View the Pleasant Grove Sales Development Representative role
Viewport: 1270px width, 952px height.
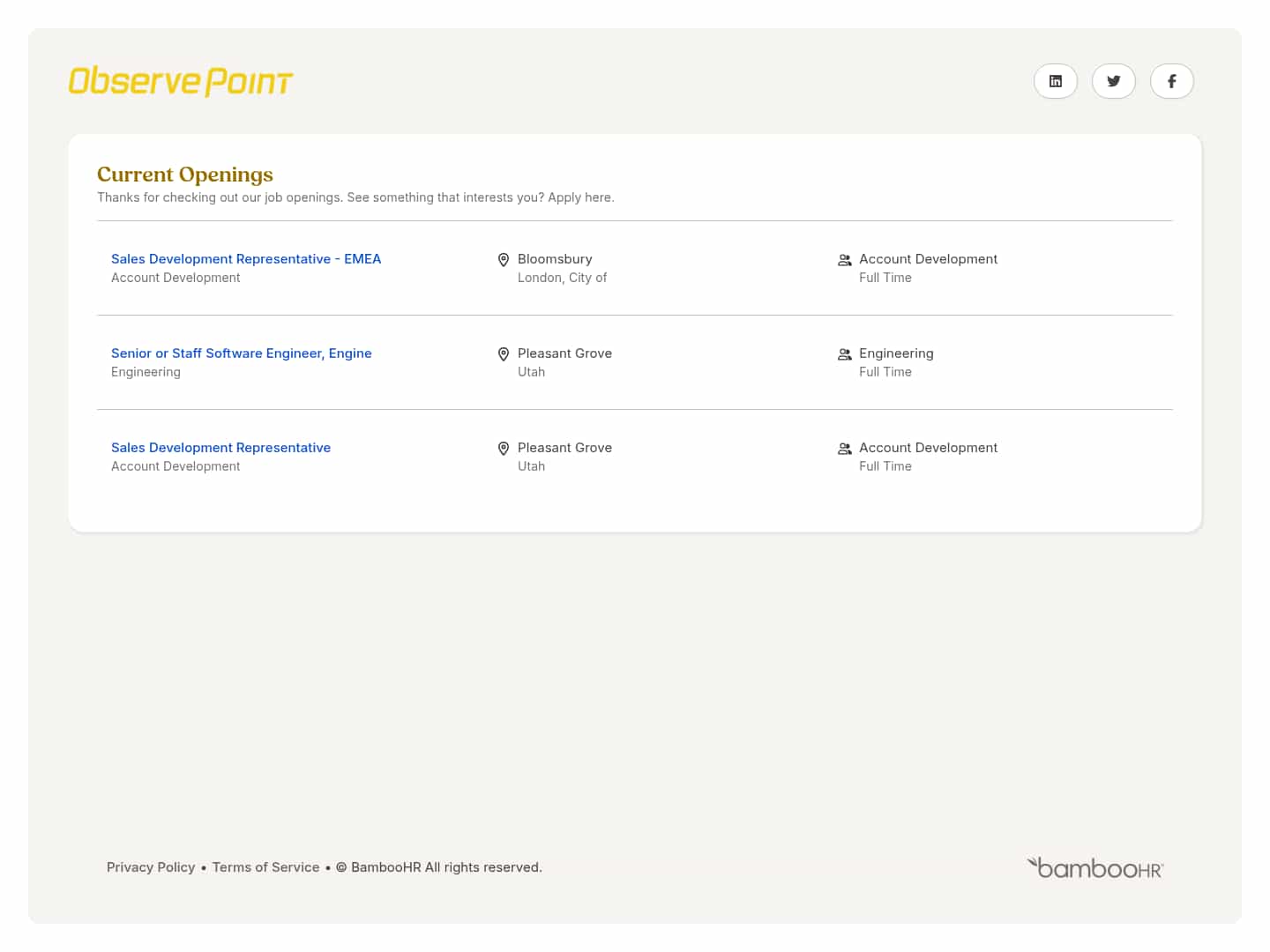click(x=220, y=447)
